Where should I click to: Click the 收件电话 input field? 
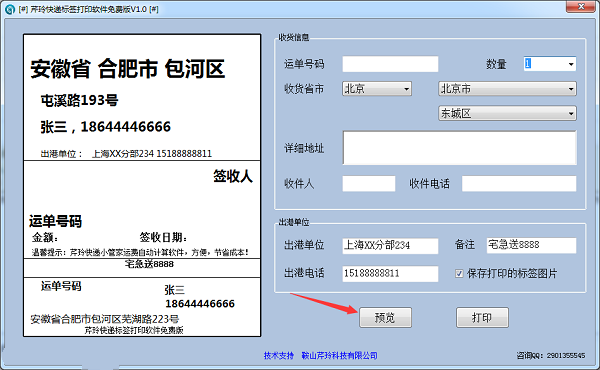(x=519, y=184)
